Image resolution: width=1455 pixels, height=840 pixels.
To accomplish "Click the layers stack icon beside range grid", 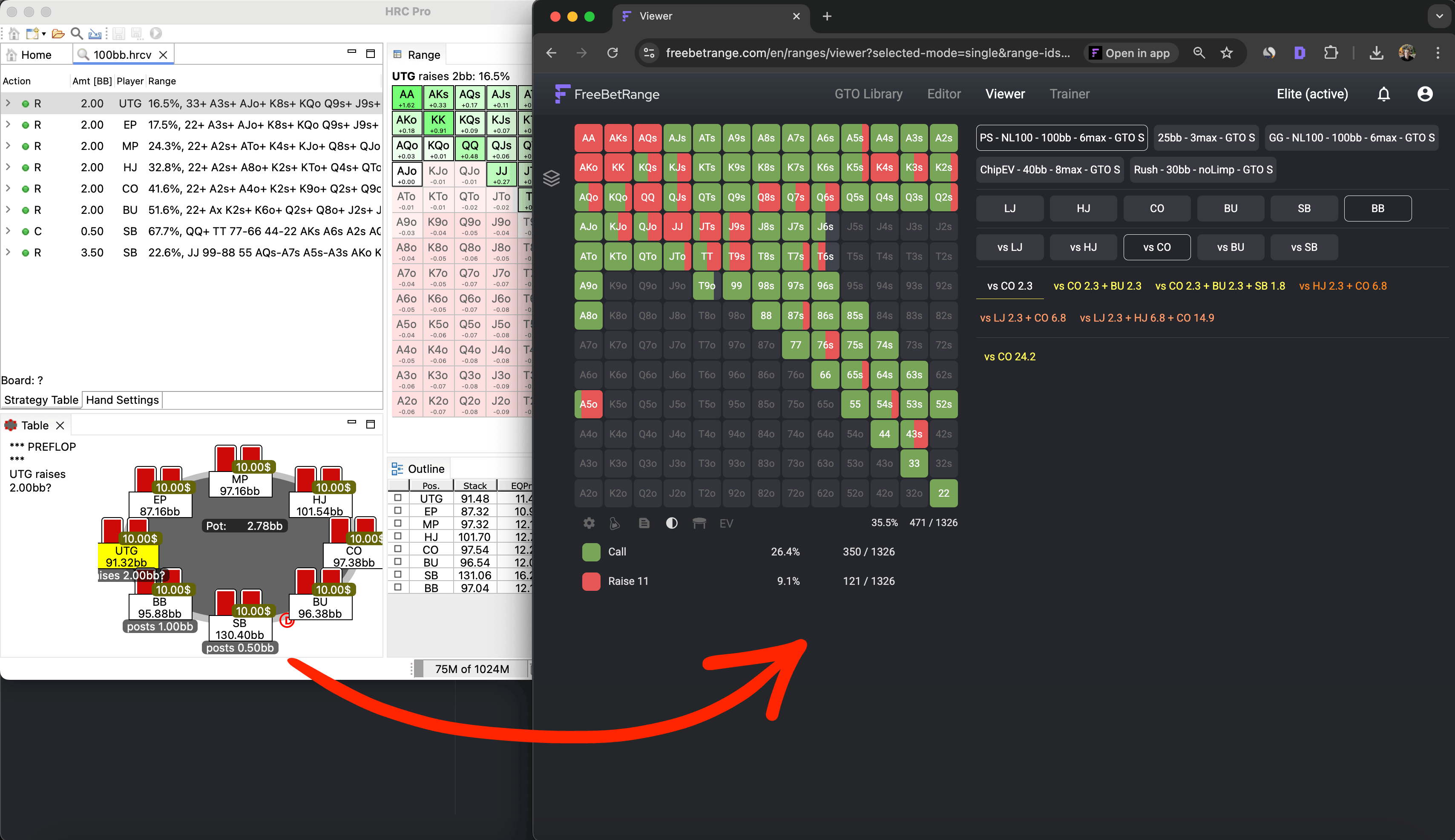I will (551, 178).
